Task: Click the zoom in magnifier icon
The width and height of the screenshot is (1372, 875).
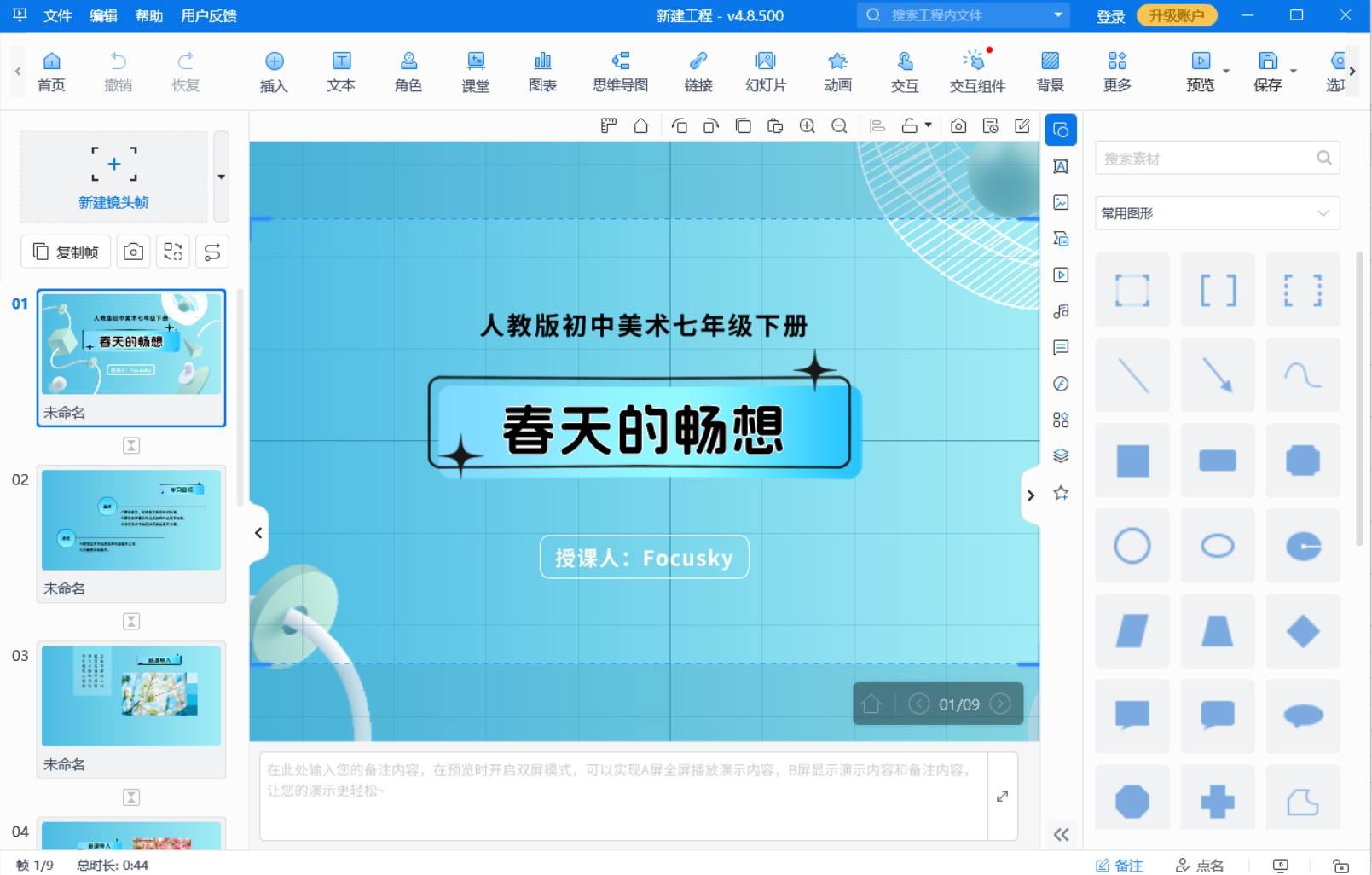Action: (x=807, y=126)
